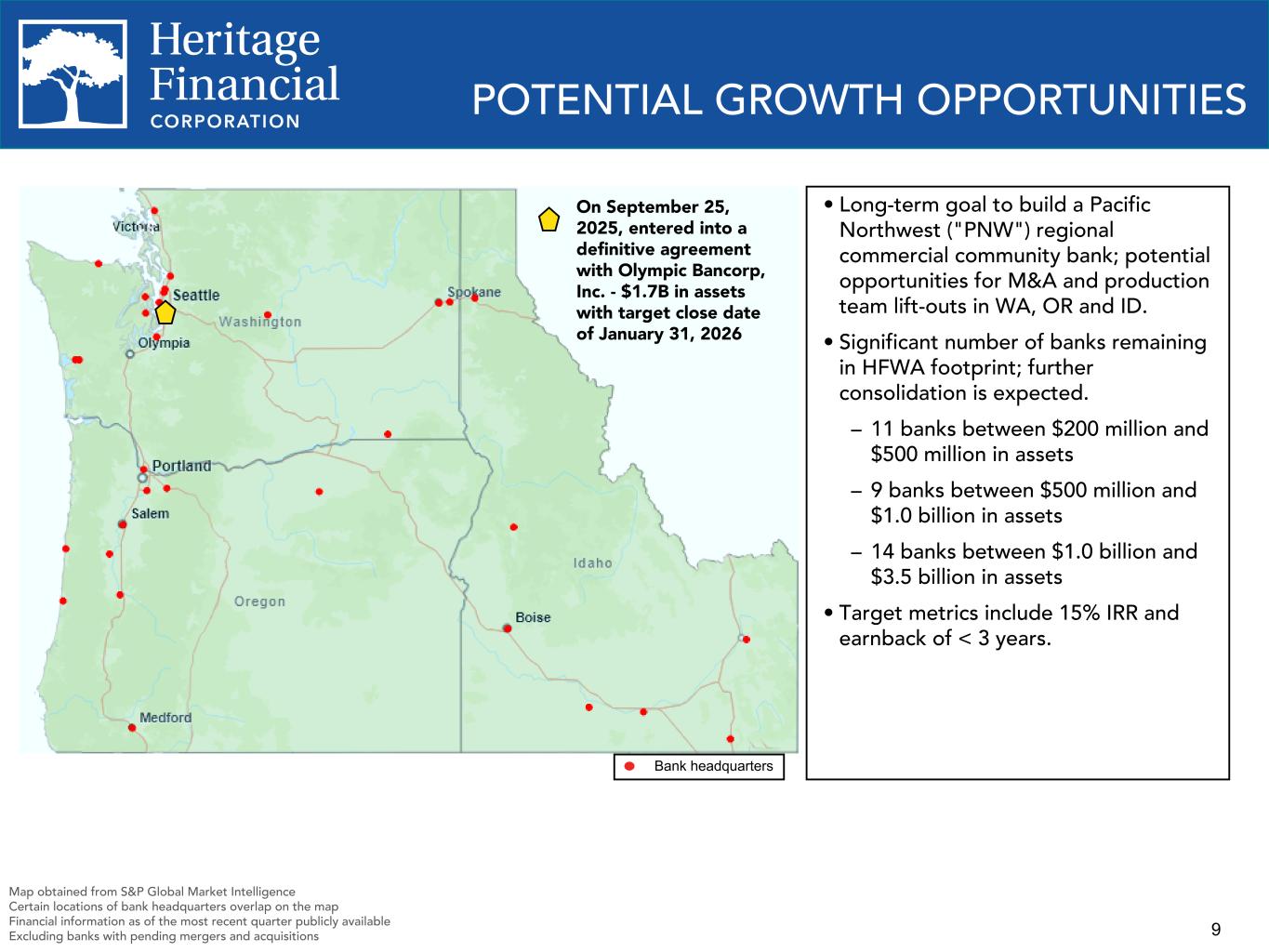Screen dimensions: 1269x952
Task: Click the "Medford" map label
Action: 165,718
